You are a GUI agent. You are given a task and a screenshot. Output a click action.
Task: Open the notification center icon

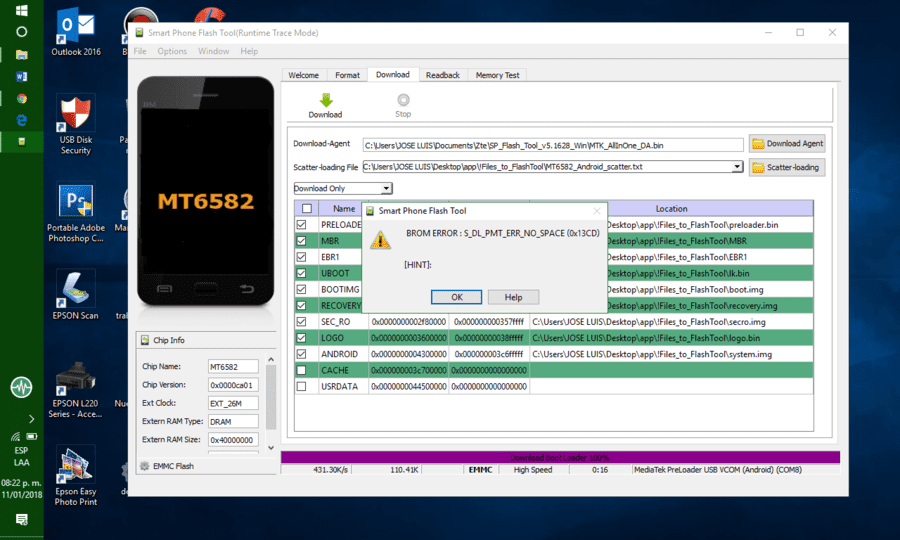pyautogui.click(x=22, y=519)
